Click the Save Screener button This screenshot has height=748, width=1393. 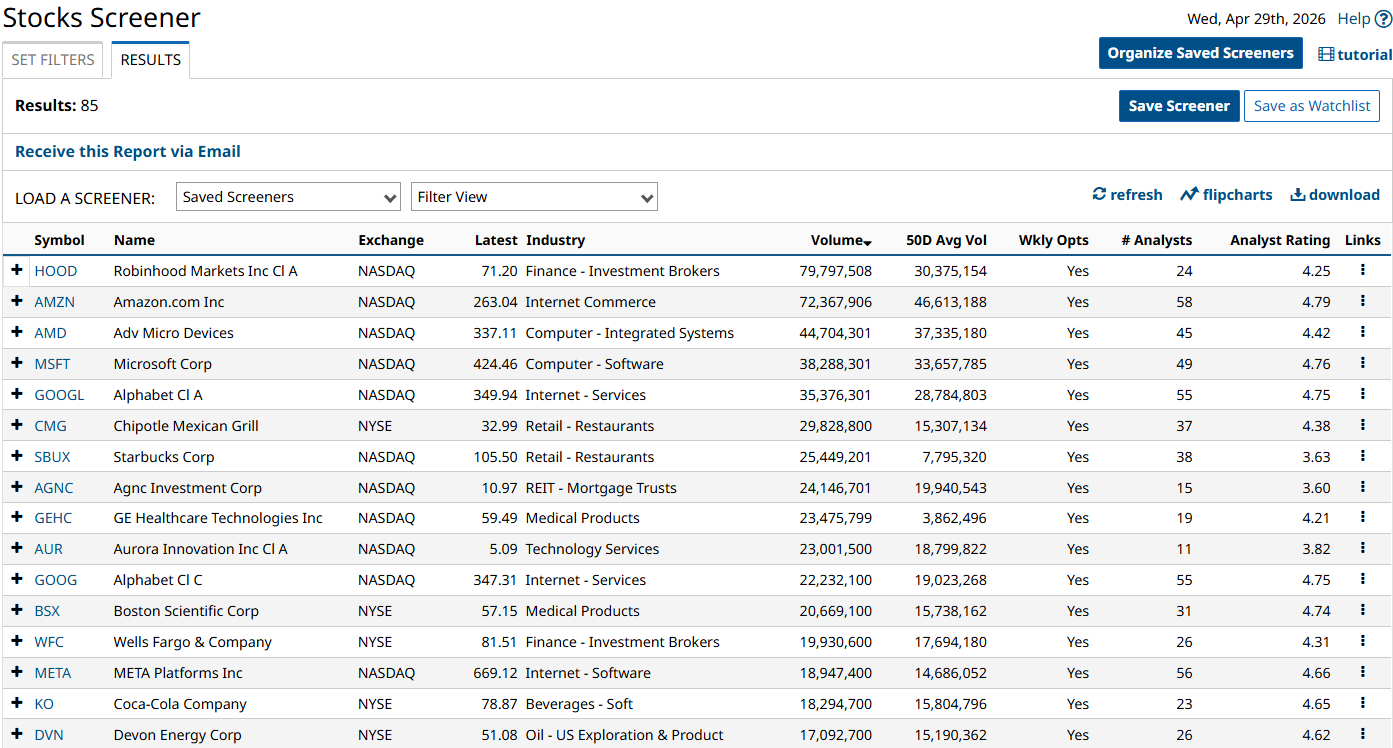[x=1179, y=106]
